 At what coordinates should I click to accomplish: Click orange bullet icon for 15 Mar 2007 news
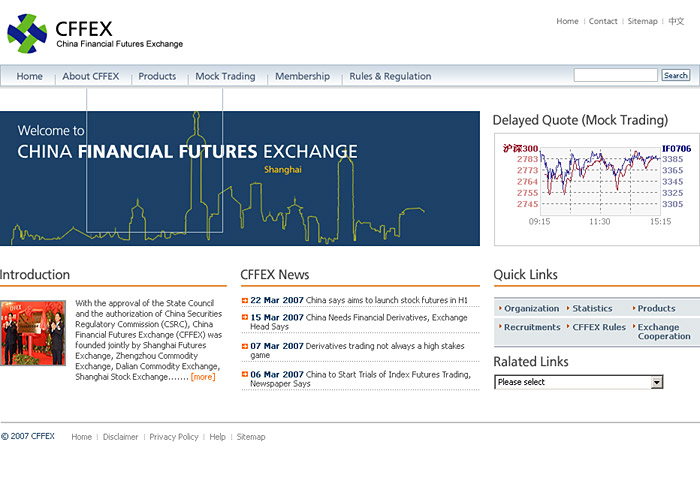click(x=245, y=317)
